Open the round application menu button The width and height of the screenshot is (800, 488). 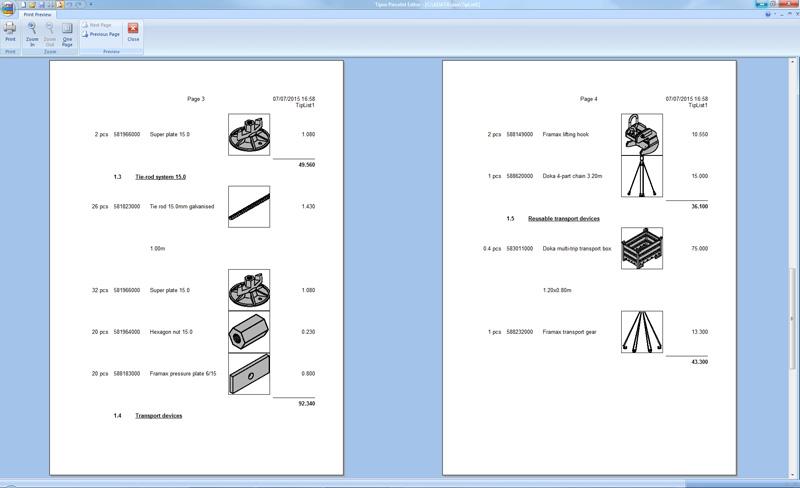(8, 6)
